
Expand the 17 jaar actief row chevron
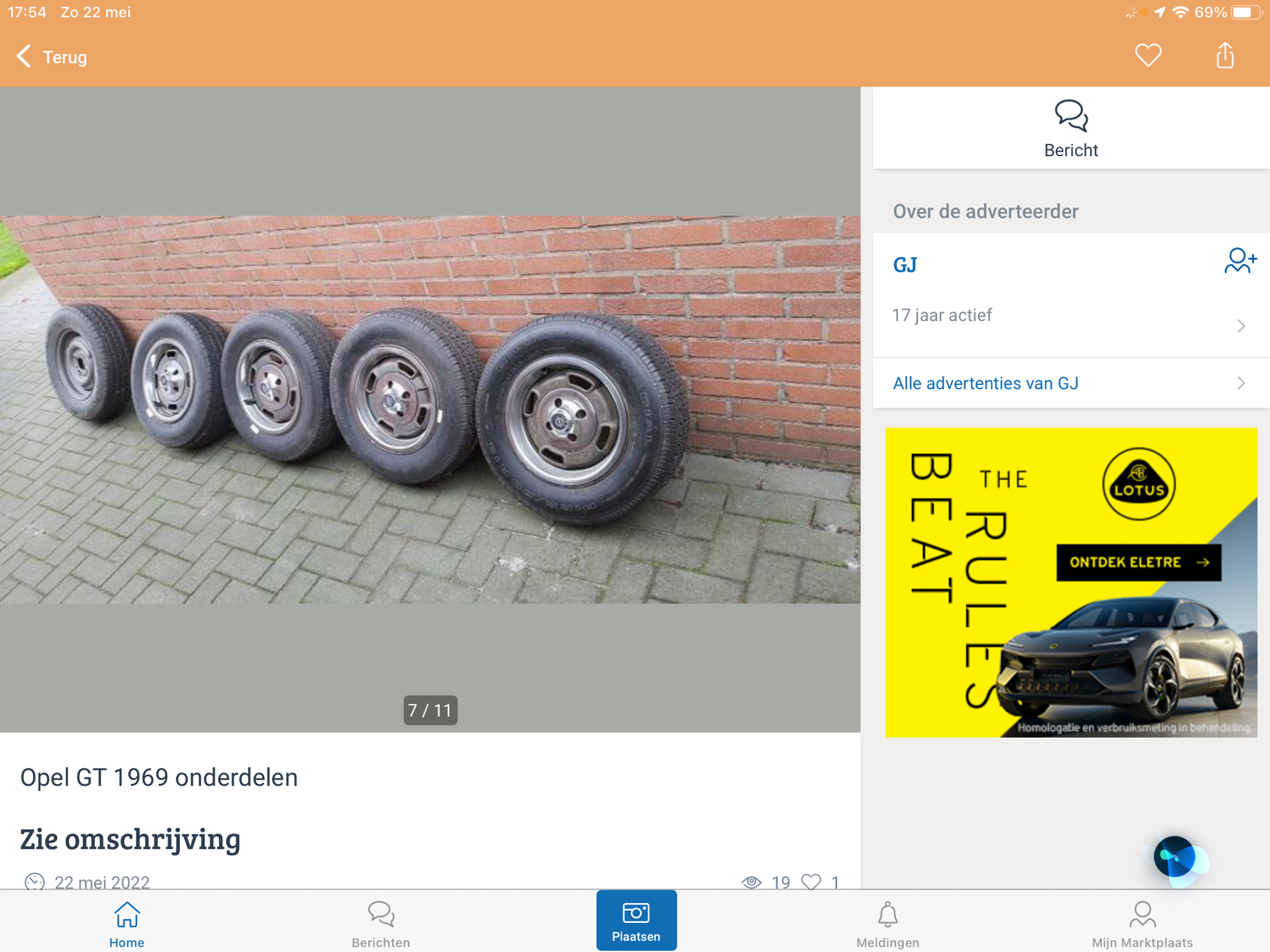(1240, 326)
